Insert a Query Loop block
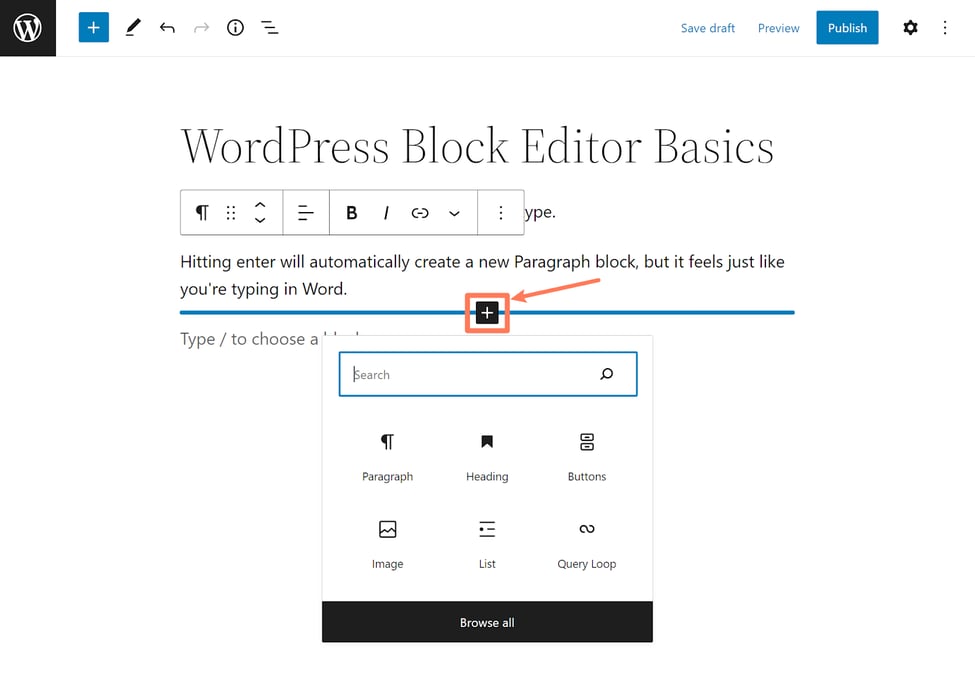This screenshot has width=975, height=691. click(x=586, y=545)
